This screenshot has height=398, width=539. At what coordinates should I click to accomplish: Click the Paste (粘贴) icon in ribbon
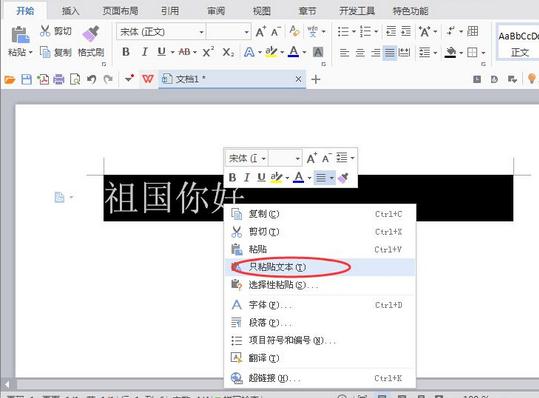coord(20,34)
